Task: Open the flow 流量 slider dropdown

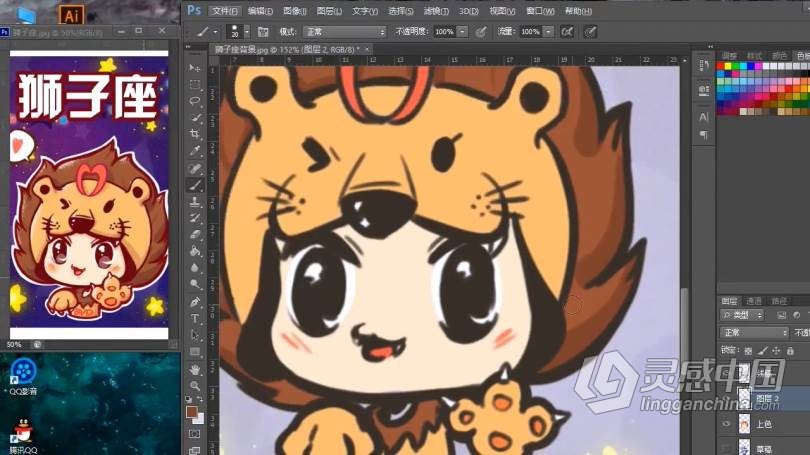Action: [x=548, y=32]
